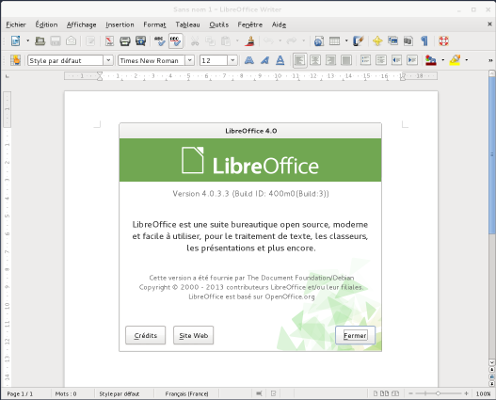
Task: Expand the paragraph style dropdown
Action: [108, 60]
